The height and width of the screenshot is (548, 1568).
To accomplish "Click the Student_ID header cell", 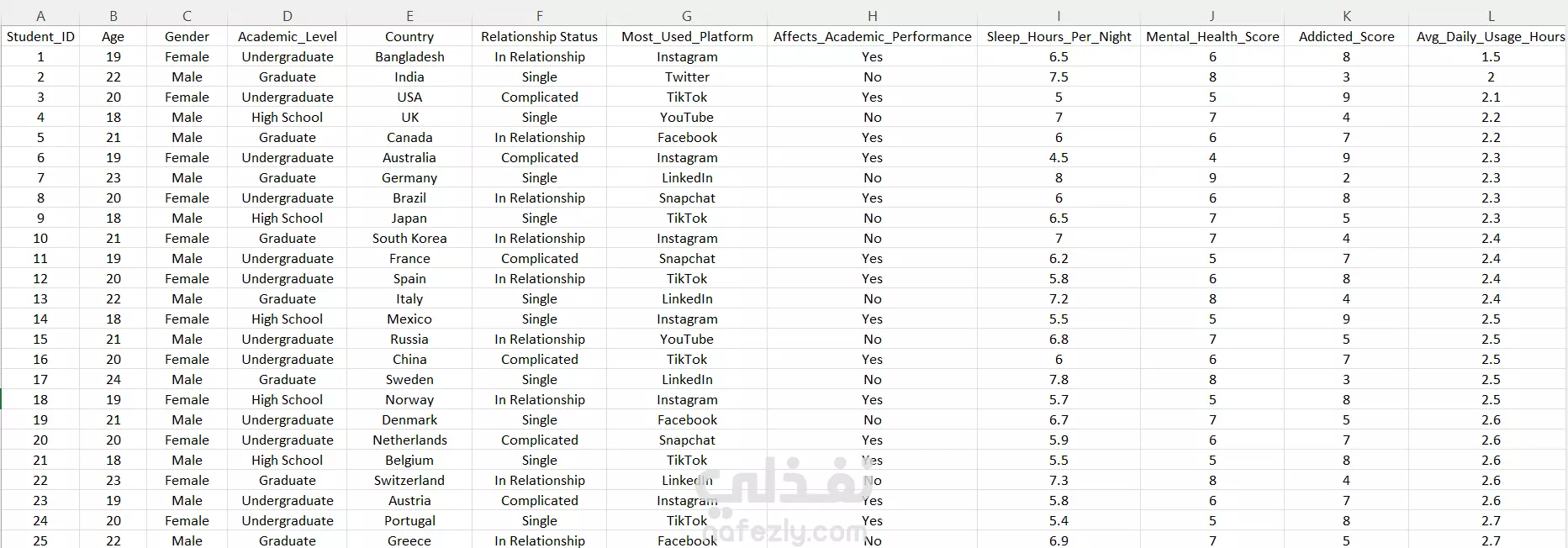I will pyautogui.click(x=40, y=36).
